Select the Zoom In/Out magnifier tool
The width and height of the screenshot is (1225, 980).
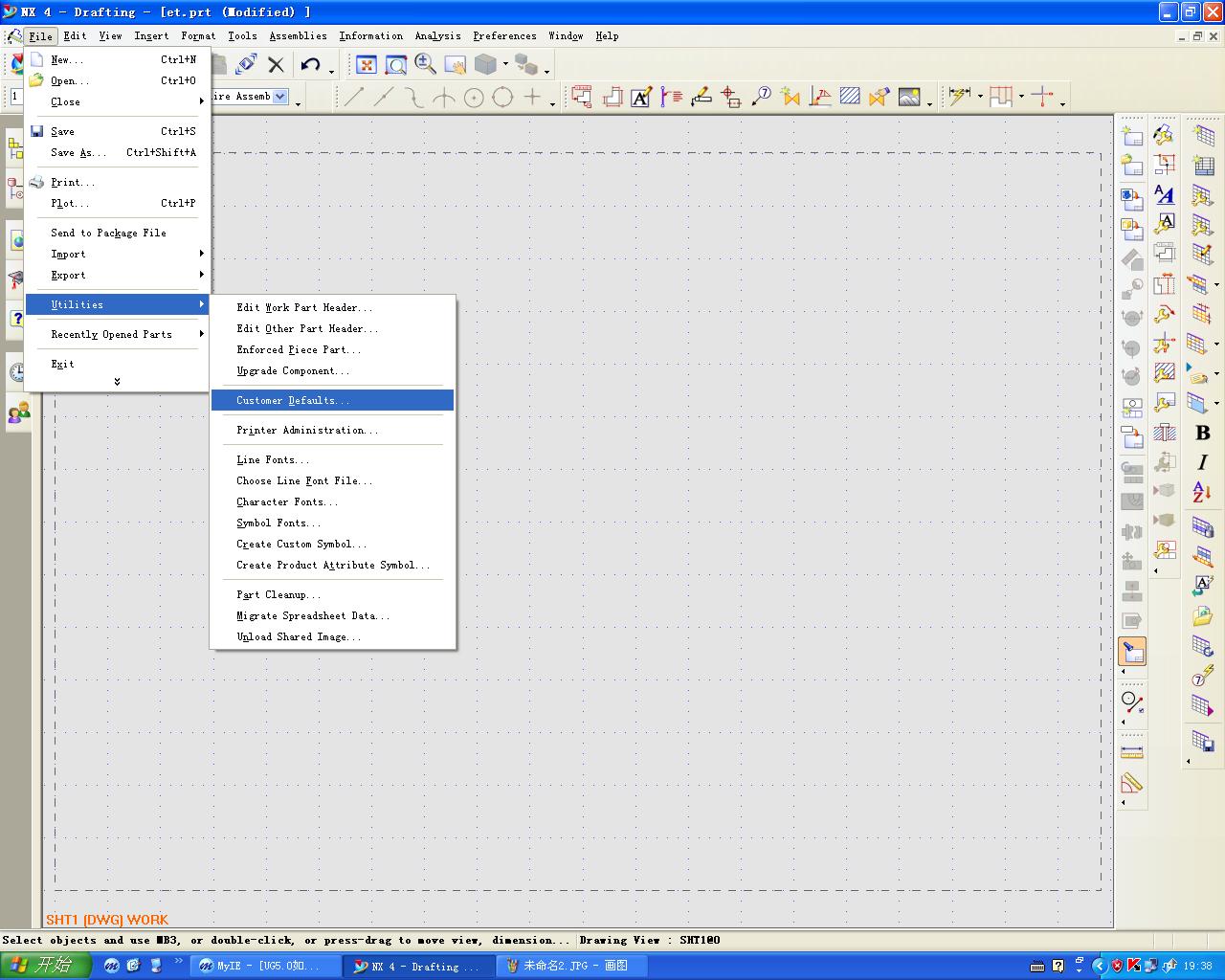coord(426,65)
